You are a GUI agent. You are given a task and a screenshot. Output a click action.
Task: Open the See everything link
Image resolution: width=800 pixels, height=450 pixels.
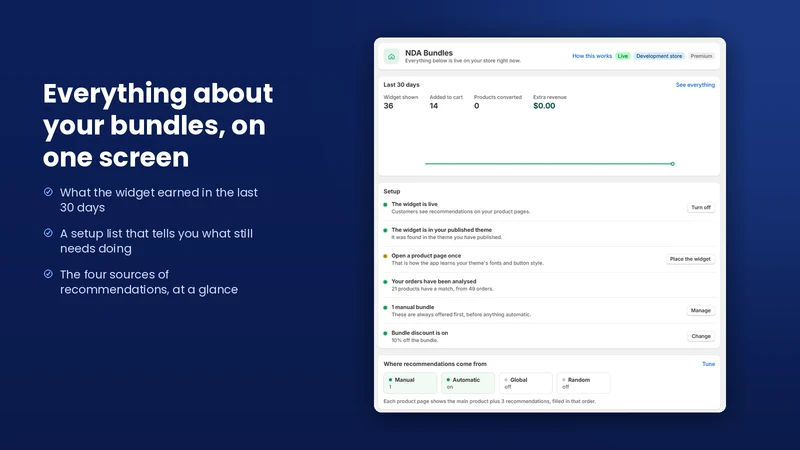[x=695, y=85]
